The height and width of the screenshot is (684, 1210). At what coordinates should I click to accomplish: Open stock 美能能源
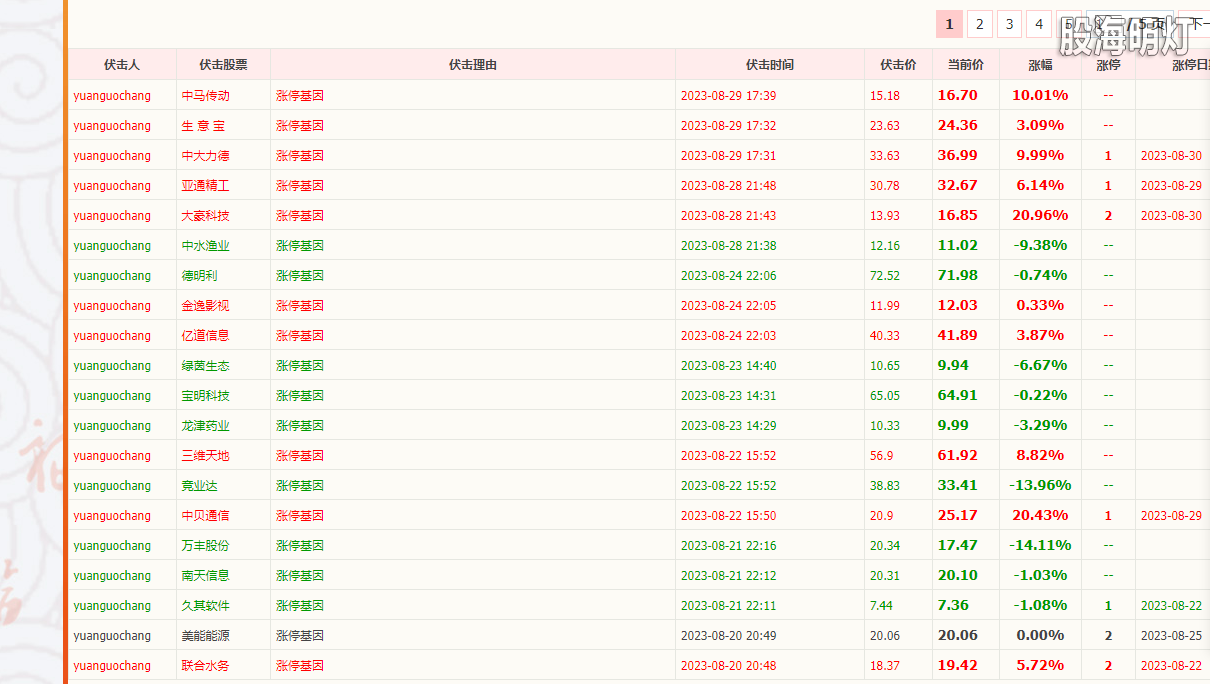pyautogui.click(x=205, y=636)
